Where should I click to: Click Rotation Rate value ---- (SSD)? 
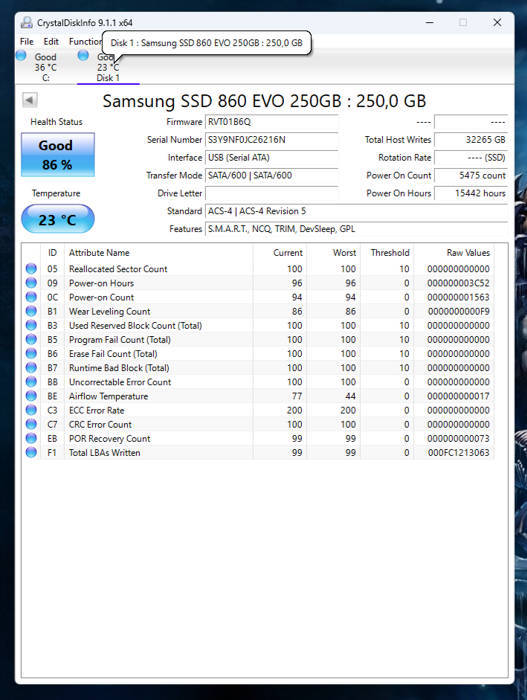(x=471, y=158)
